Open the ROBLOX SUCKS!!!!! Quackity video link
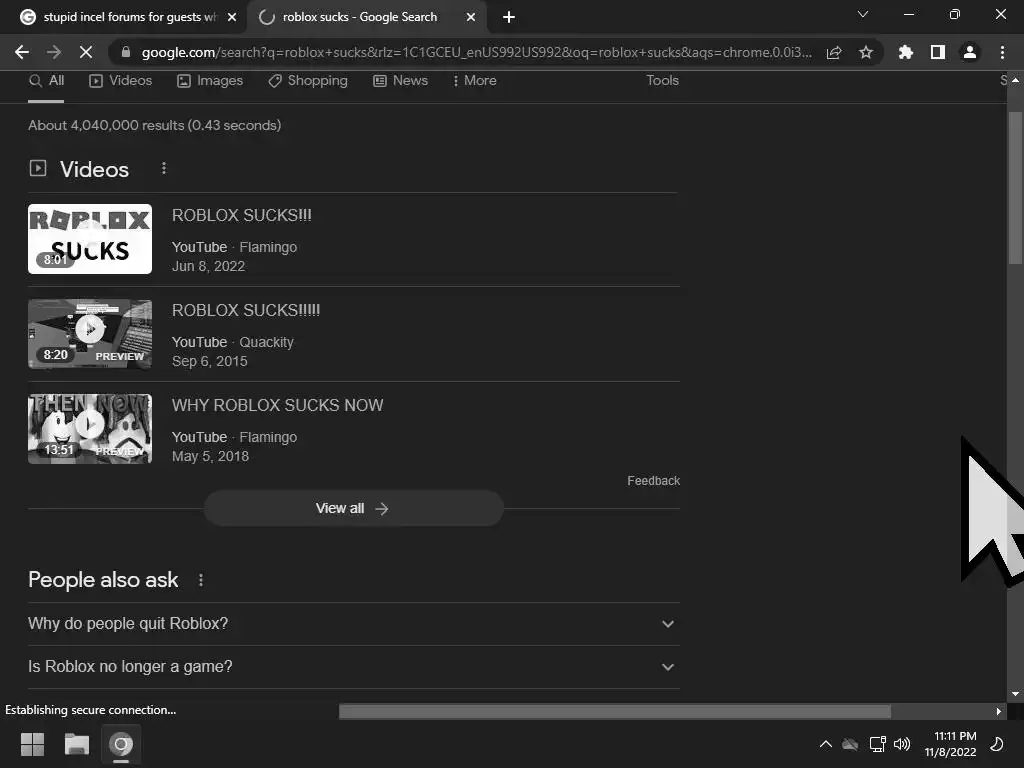This screenshot has height=768, width=1024. [246, 310]
